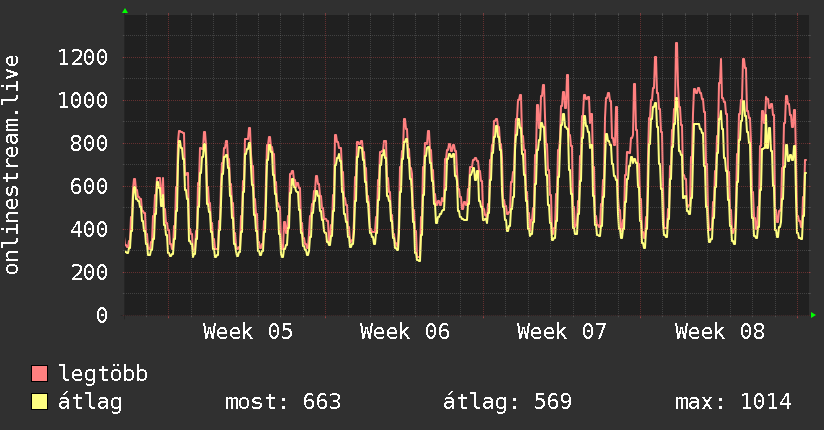
Task: Click the 0 y-axis tick label
Action: [x=101, y=315]
